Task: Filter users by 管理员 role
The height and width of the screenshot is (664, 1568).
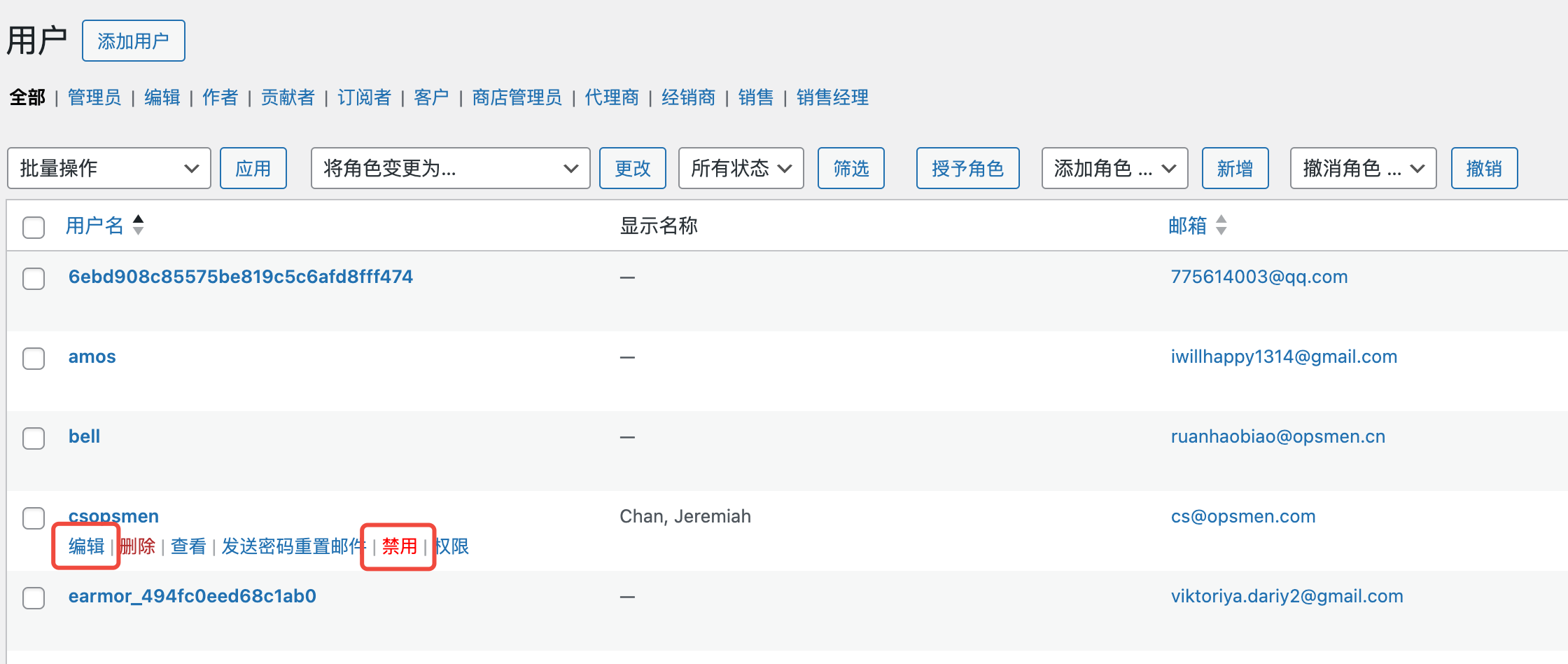Action: (94, 97)
